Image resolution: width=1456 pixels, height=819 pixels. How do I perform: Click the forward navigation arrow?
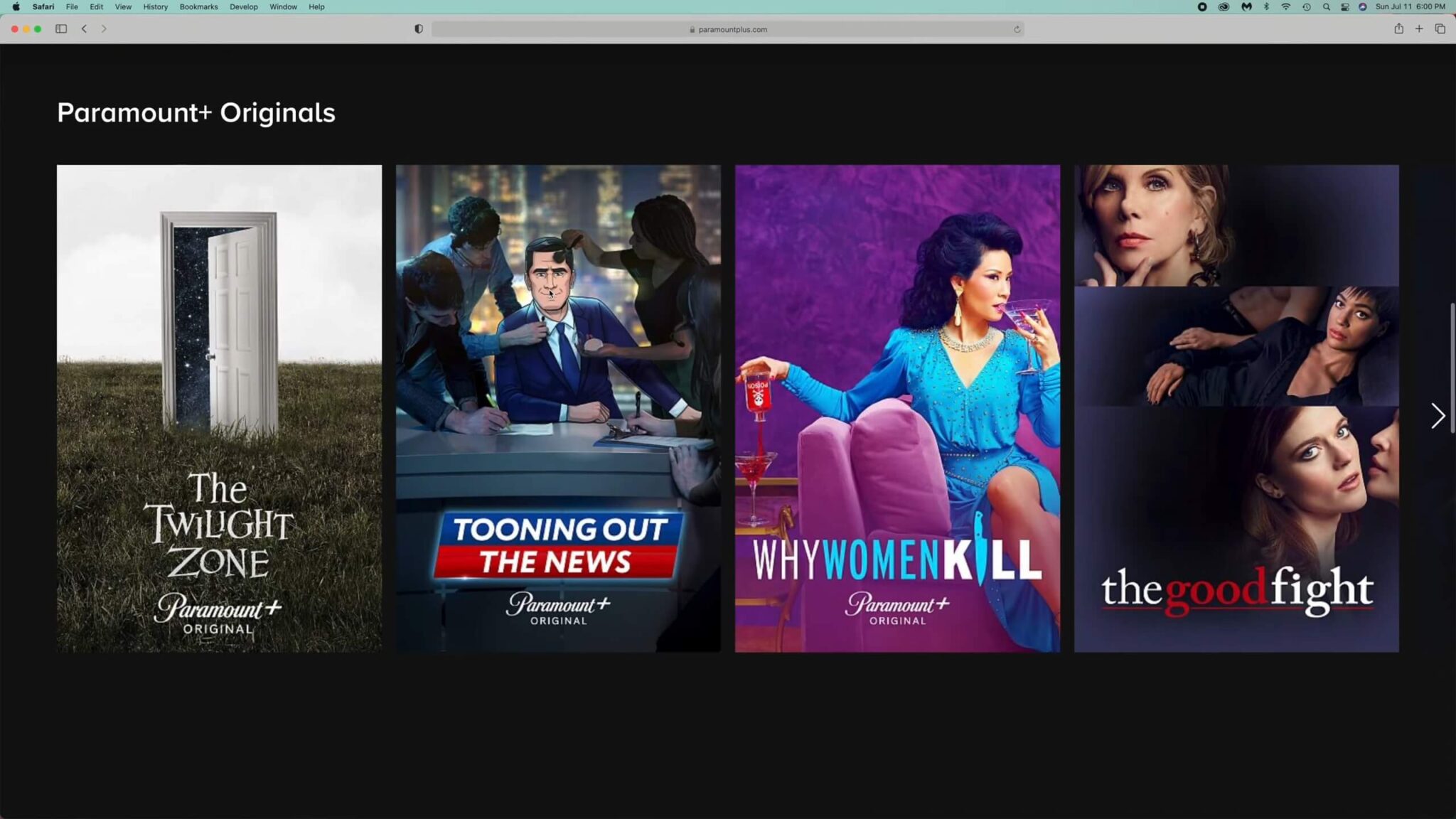tap(104, 28)
